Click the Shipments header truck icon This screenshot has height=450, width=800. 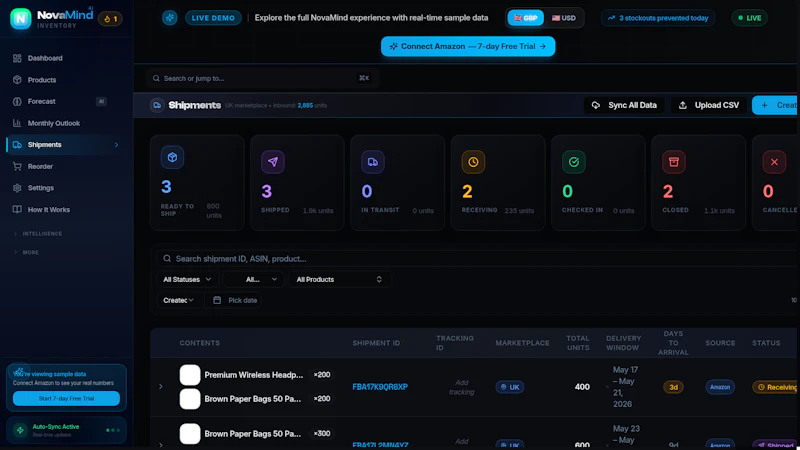(157, 105)
